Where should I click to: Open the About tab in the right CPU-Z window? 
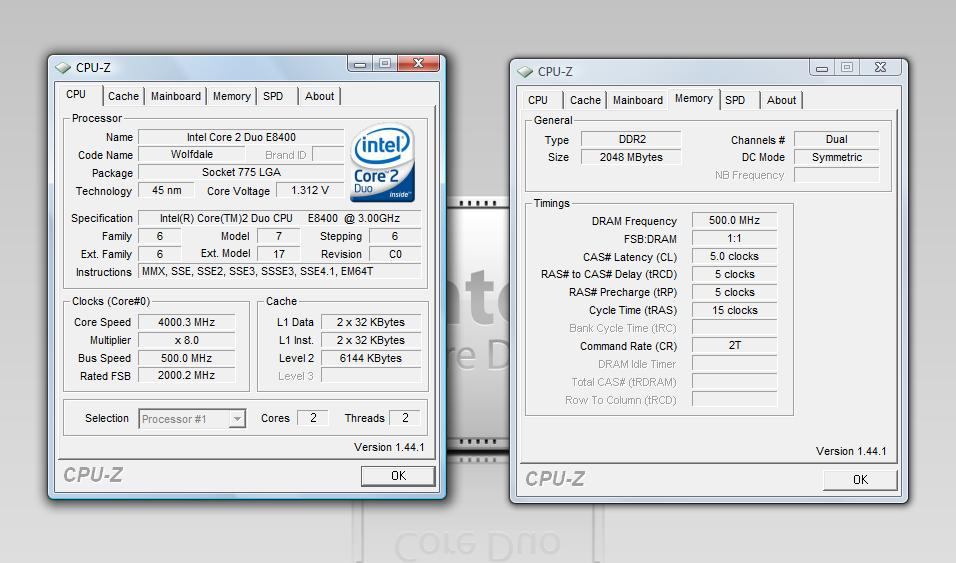(782, 100)
